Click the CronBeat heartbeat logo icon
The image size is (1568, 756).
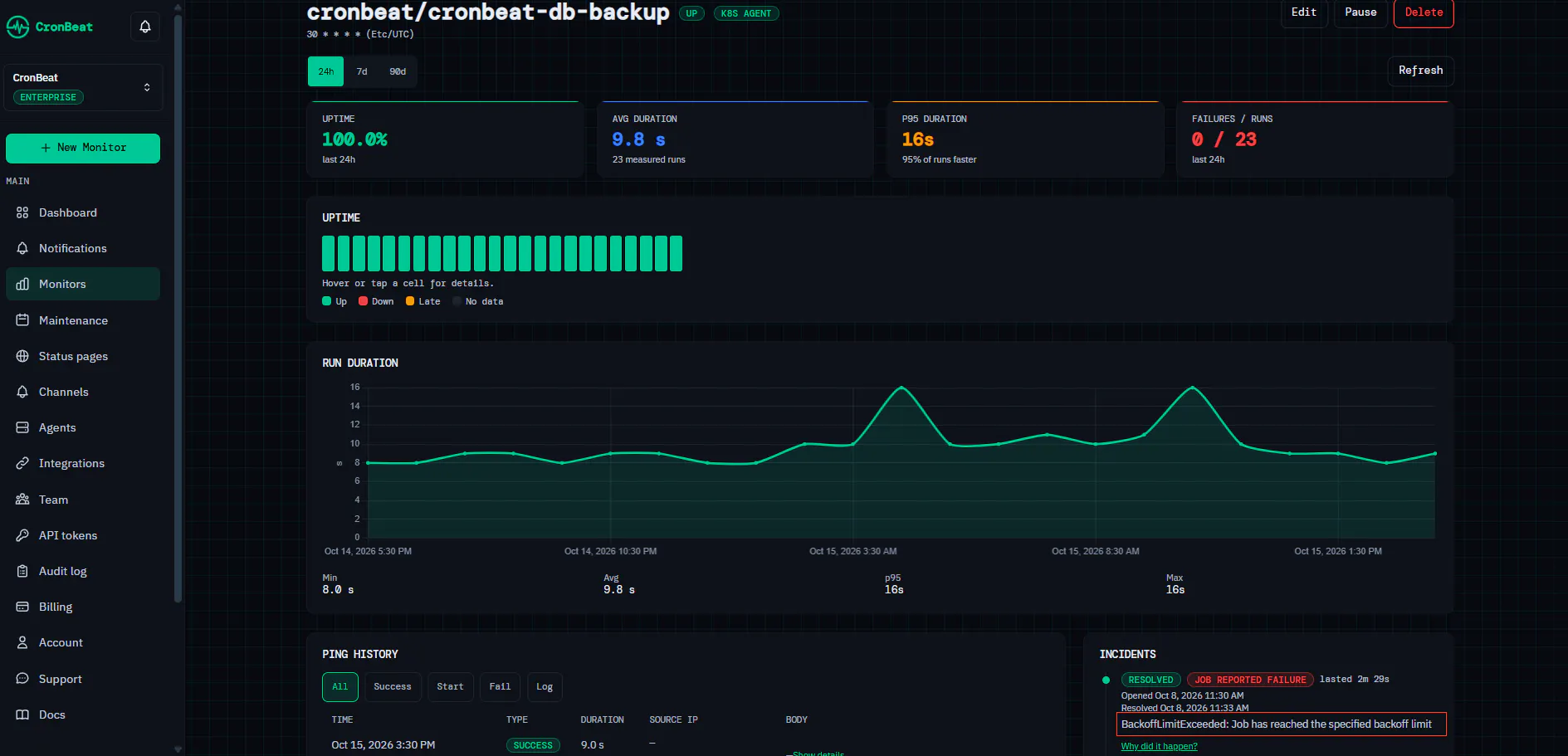click(x=17, y=27)
